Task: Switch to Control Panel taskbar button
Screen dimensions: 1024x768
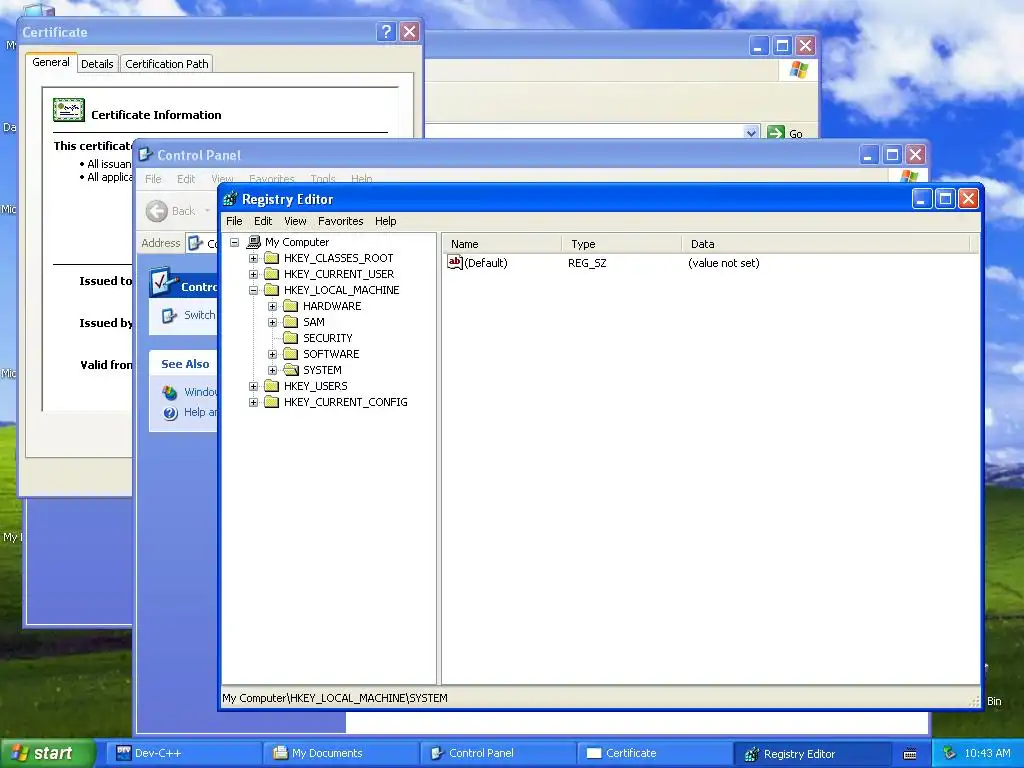Action: click(x=498, y=753)
